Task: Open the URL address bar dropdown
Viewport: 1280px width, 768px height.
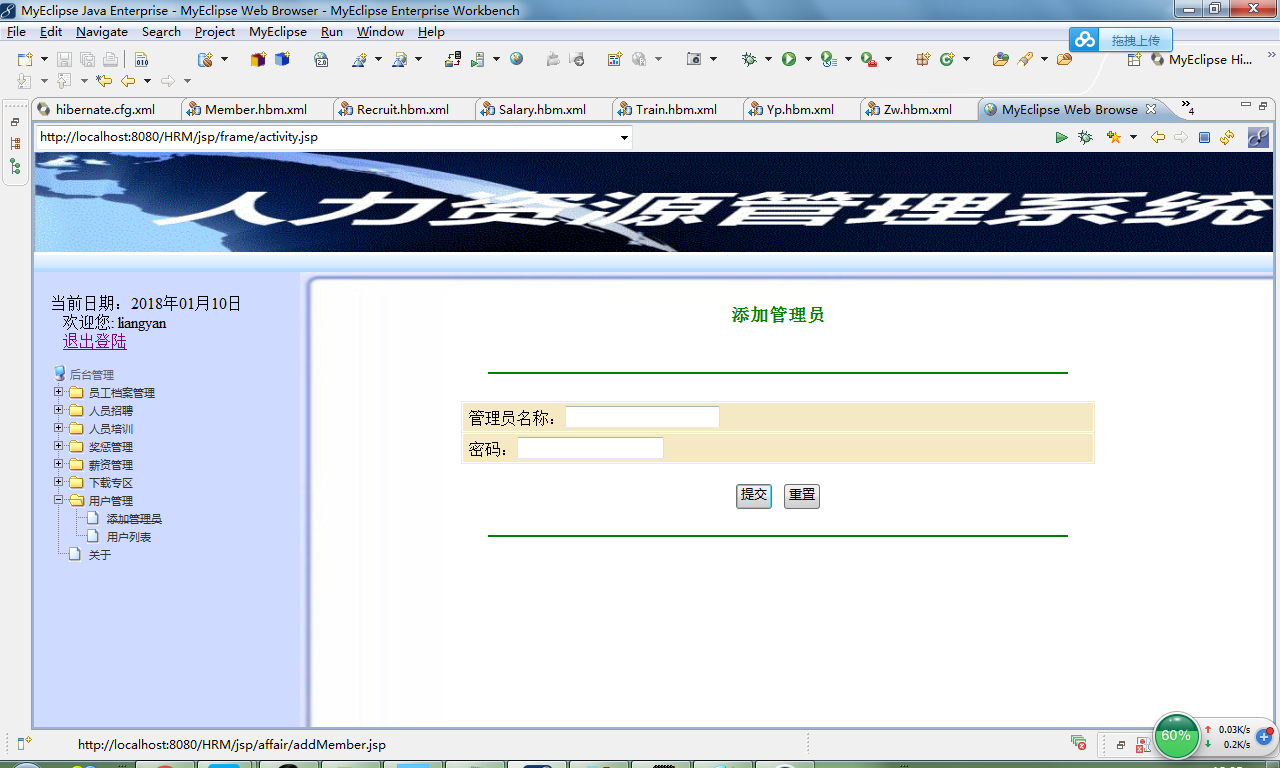Action: (624, 137)
